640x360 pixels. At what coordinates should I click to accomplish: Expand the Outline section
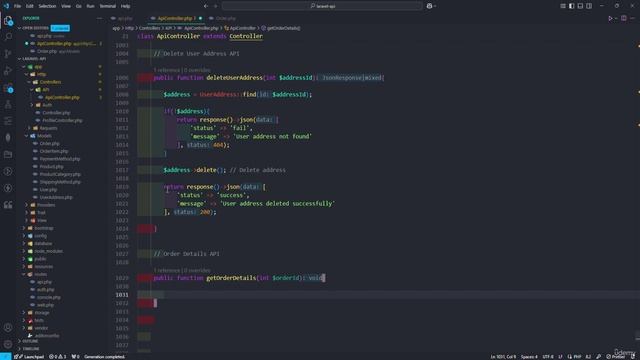pyautogui.click(x=30, y=341)
